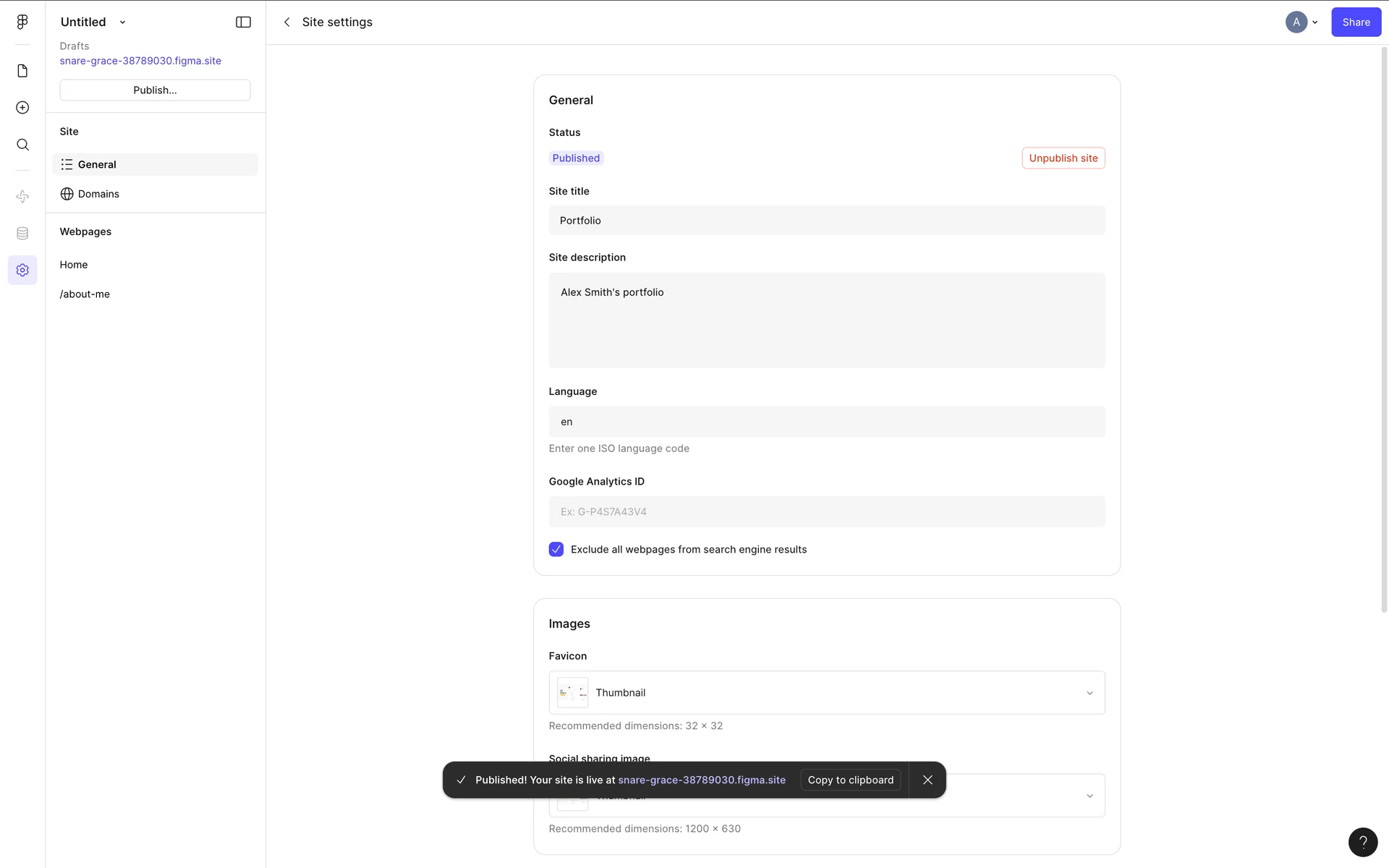1389x868 pixels.
Task: Select Domains in the Site section
Action: pos(98,194)
